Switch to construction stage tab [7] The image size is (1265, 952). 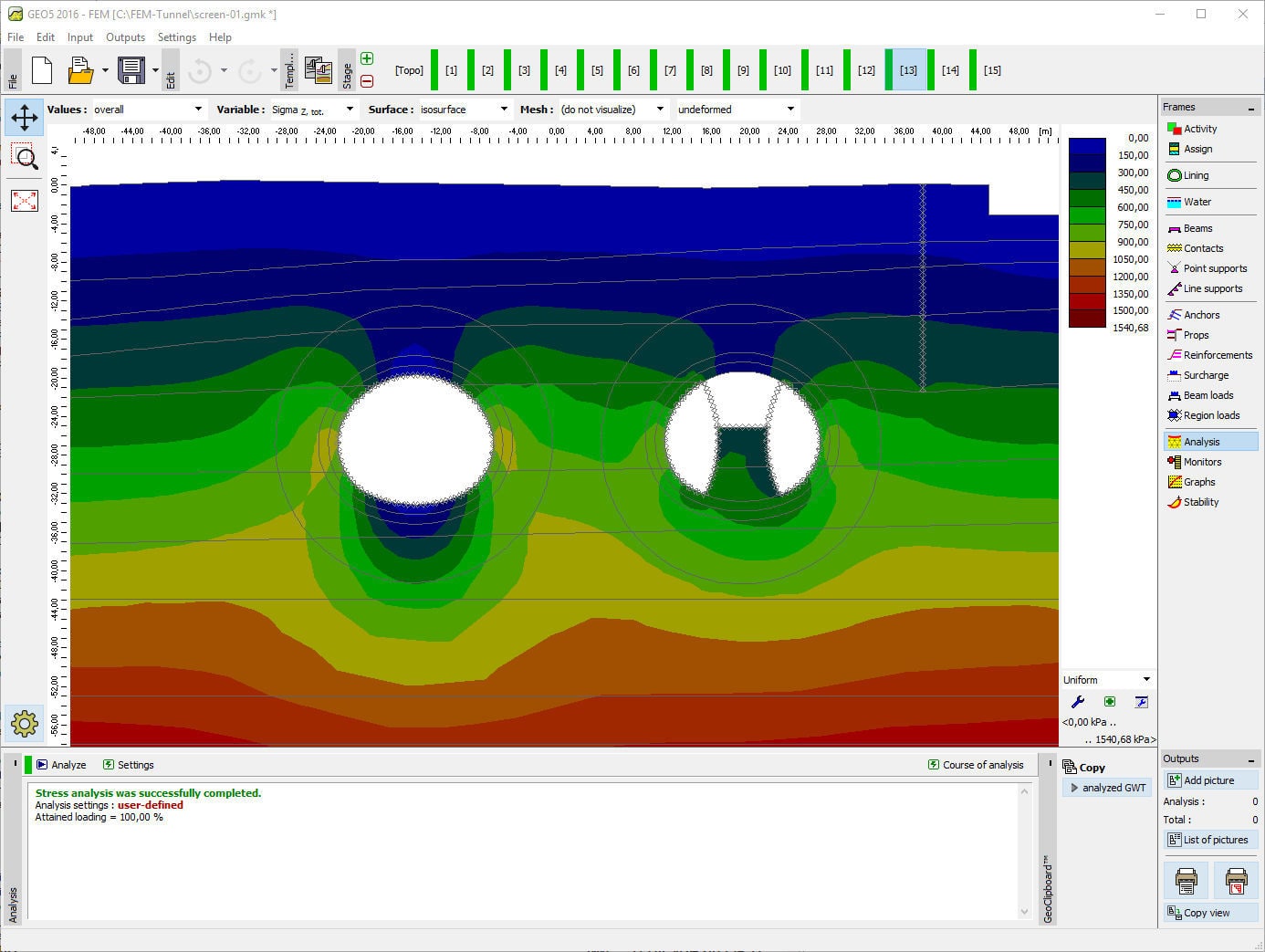[670, 69]
